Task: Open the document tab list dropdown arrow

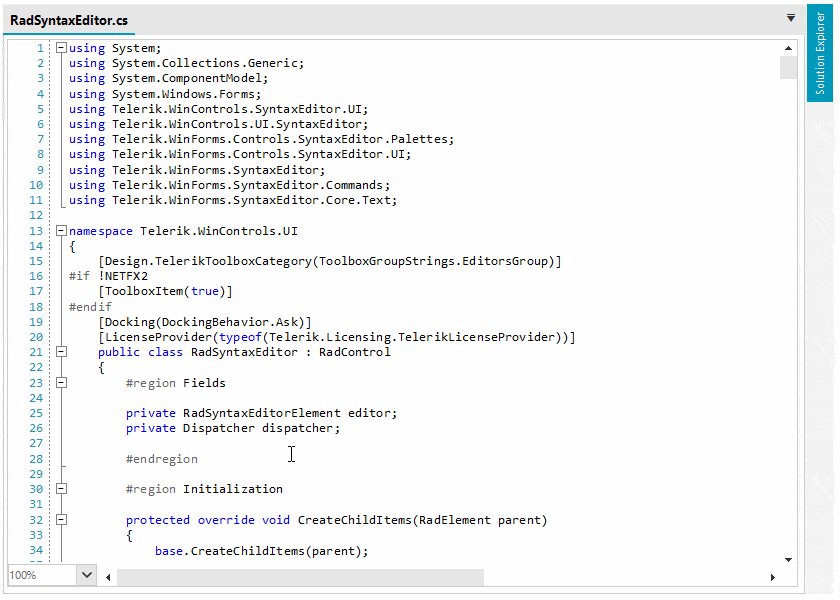Action: tap(791, 18)
